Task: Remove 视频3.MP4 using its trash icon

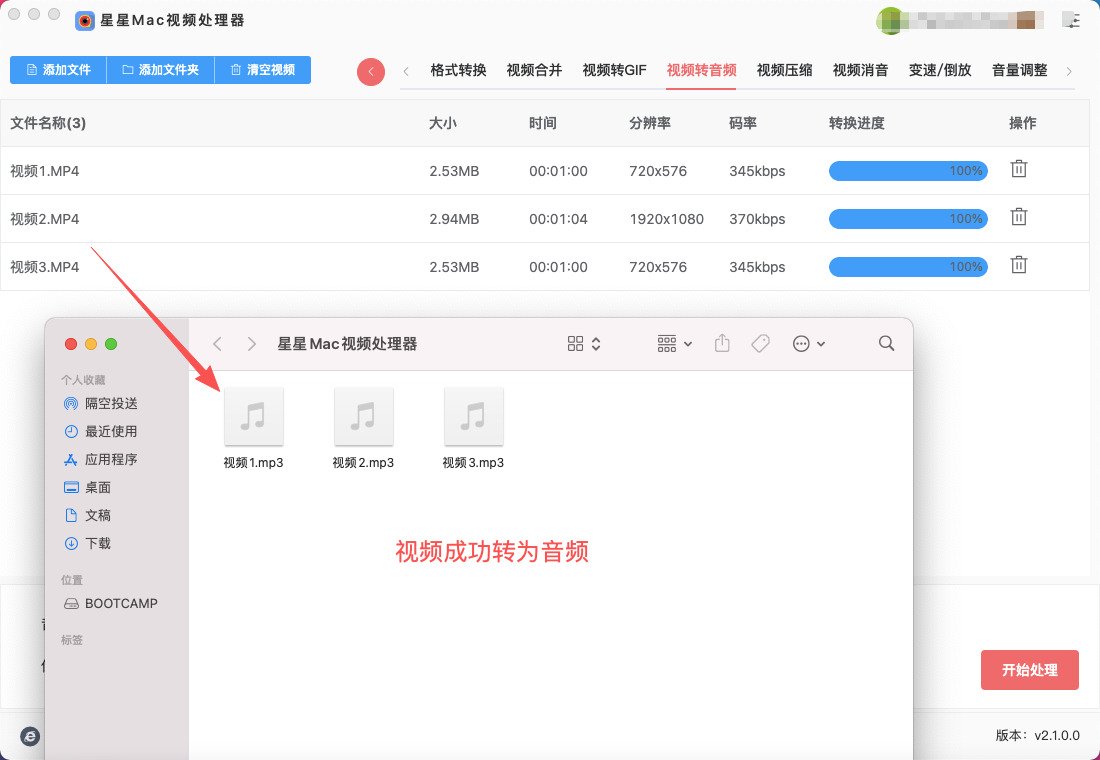Action: (x=1018, y=265)
